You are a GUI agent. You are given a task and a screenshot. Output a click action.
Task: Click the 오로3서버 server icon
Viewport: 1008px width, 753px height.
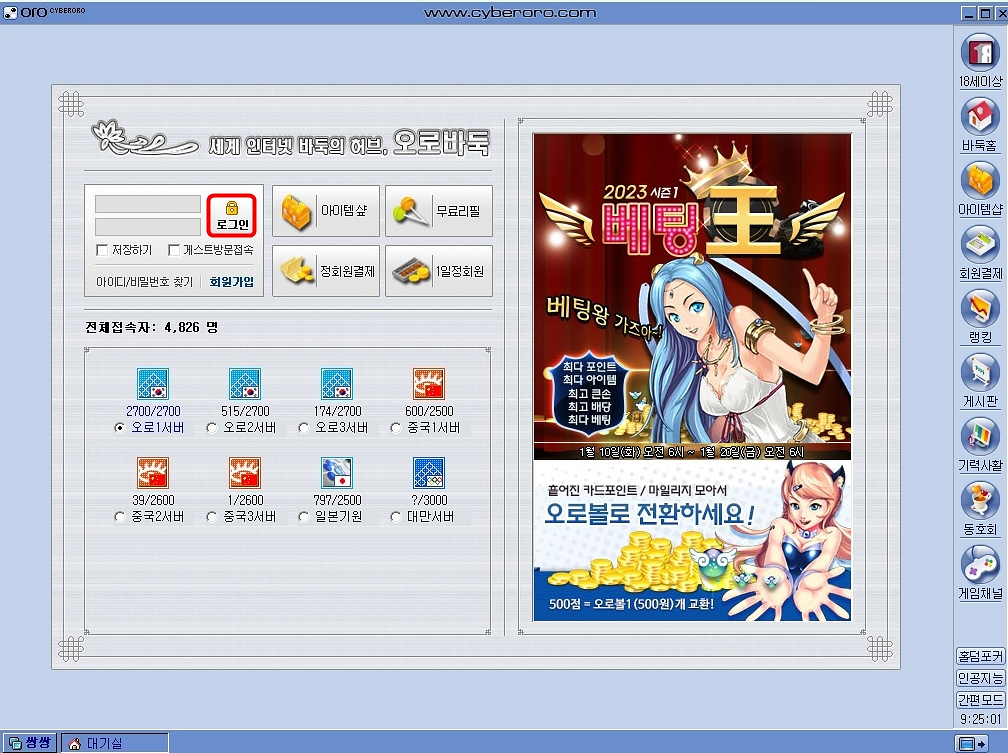(337, 384)
